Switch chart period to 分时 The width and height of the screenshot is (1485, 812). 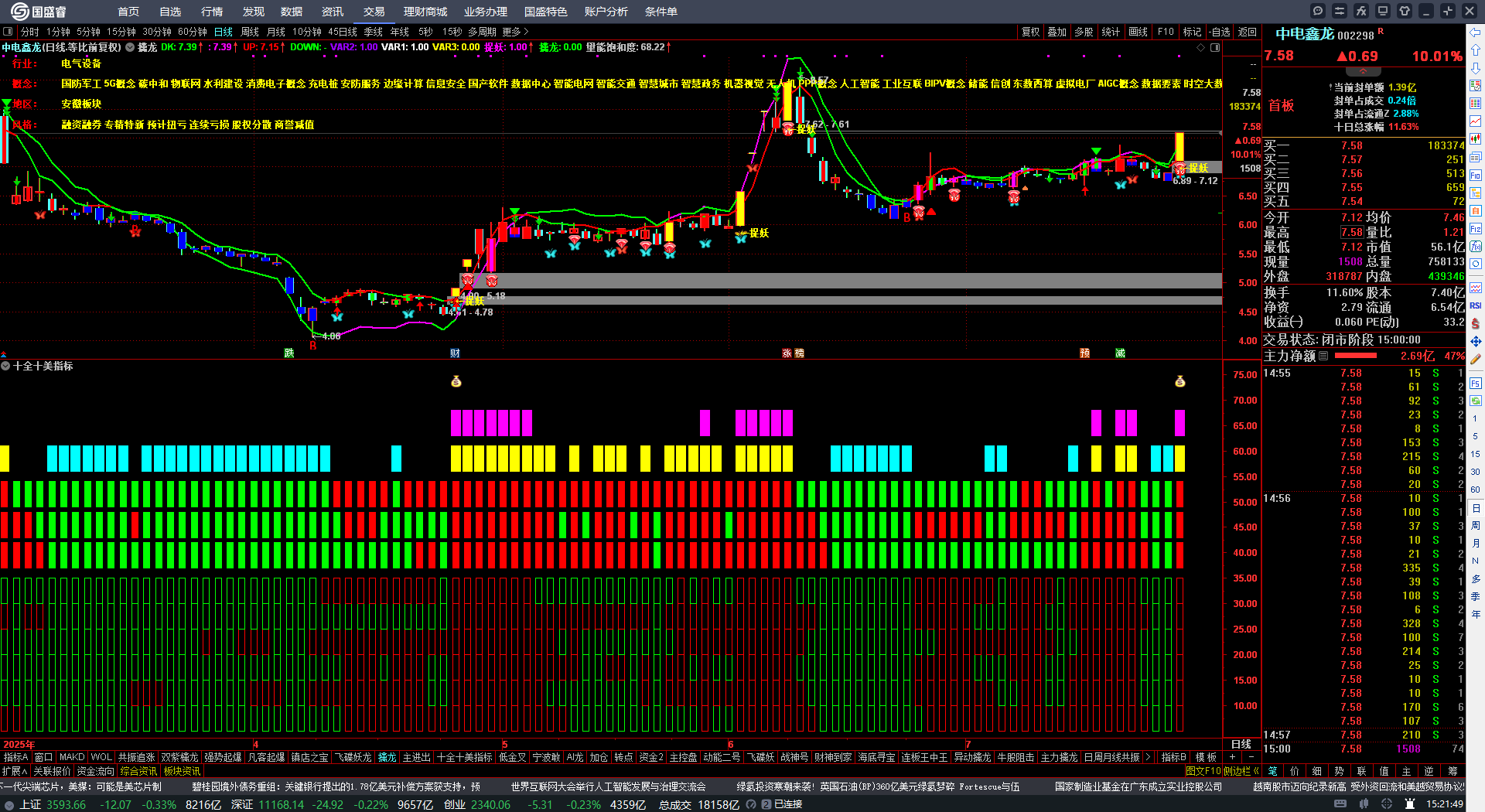pos(29,32)
